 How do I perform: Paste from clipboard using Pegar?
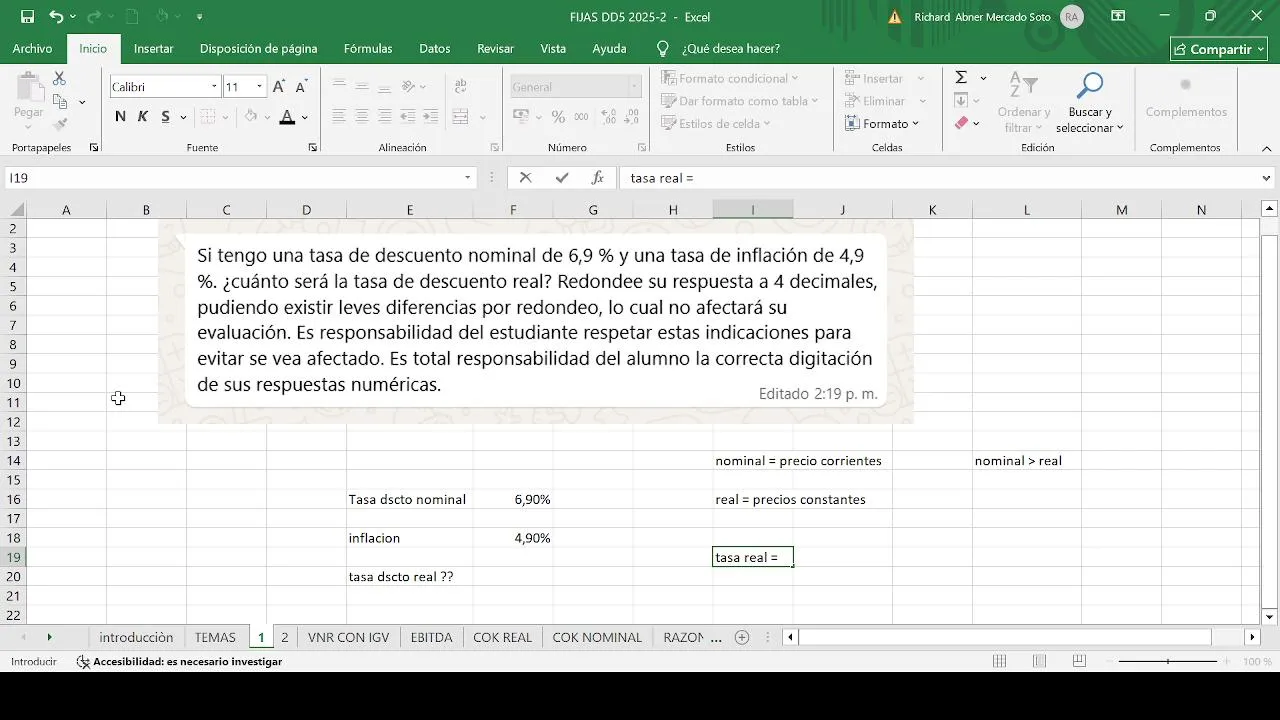click(x=28, y=99)
